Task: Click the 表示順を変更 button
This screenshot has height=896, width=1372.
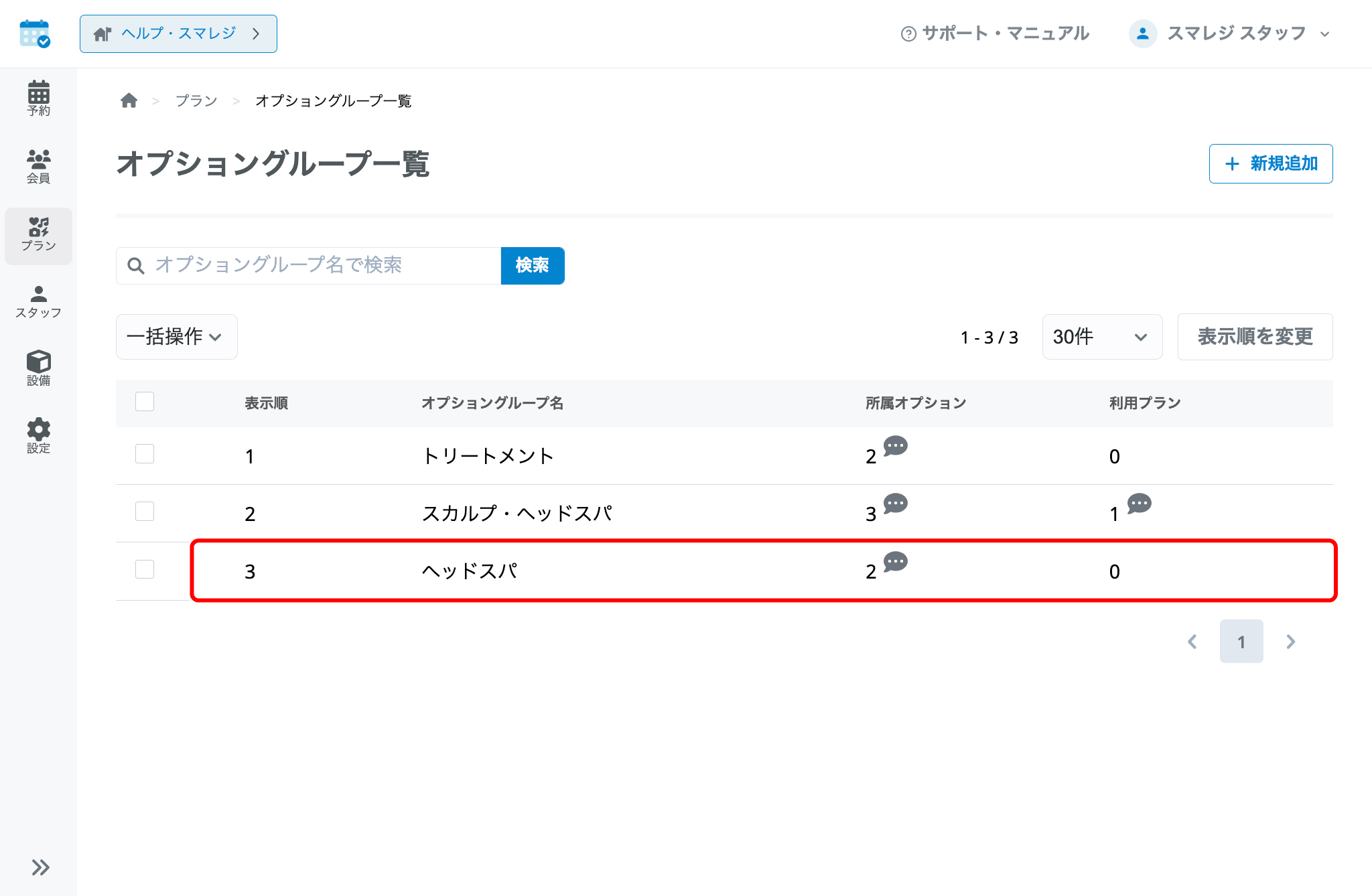Action: tap(1255, 337)
